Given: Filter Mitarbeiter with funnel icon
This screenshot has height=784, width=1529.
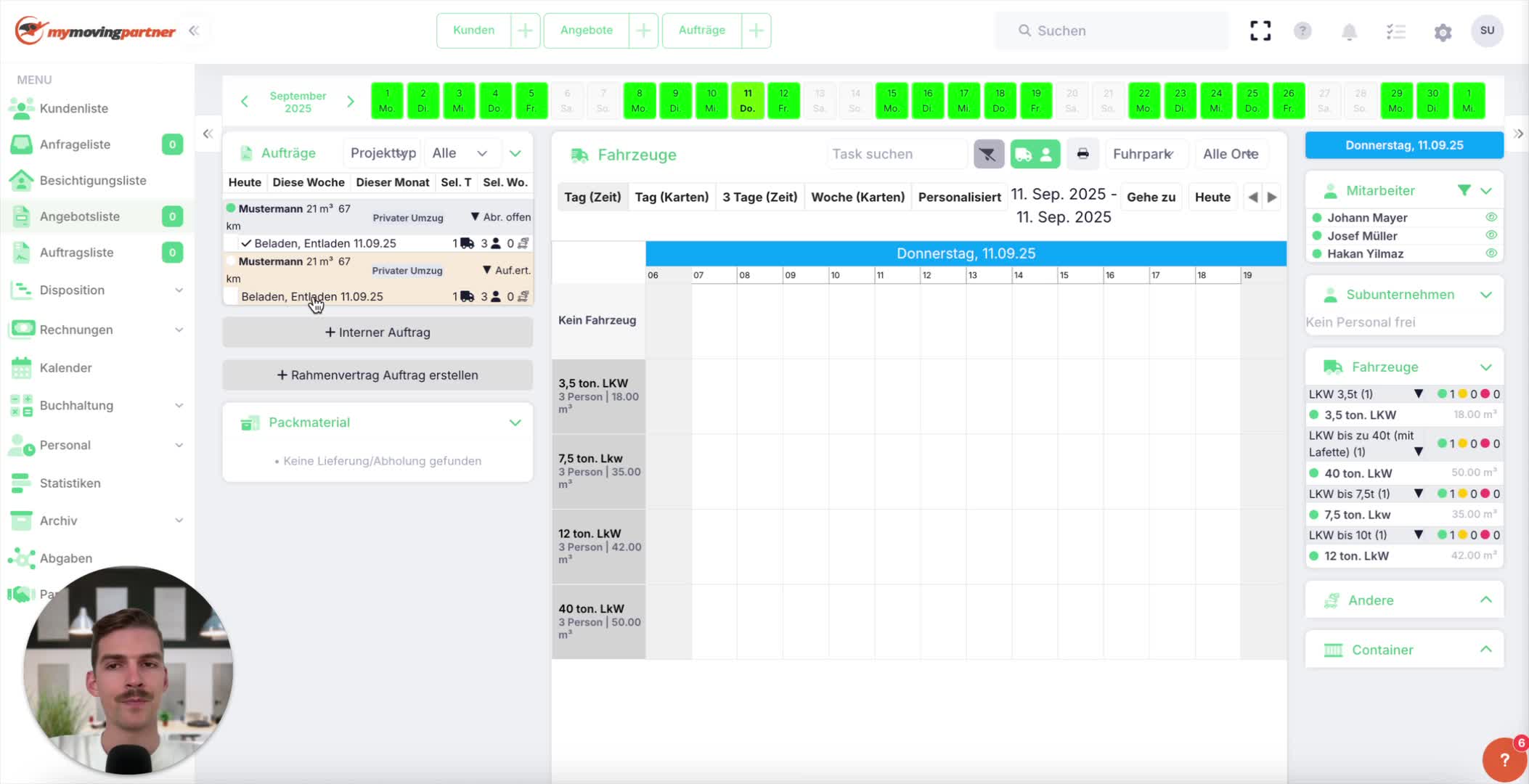Looking at the screenshot, I should 1464,190.
